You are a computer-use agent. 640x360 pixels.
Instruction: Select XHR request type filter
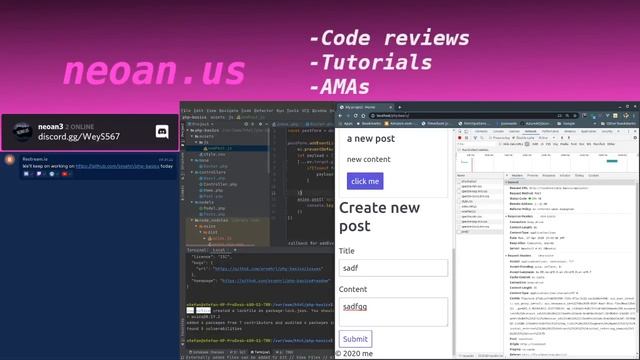coord(535,144)
